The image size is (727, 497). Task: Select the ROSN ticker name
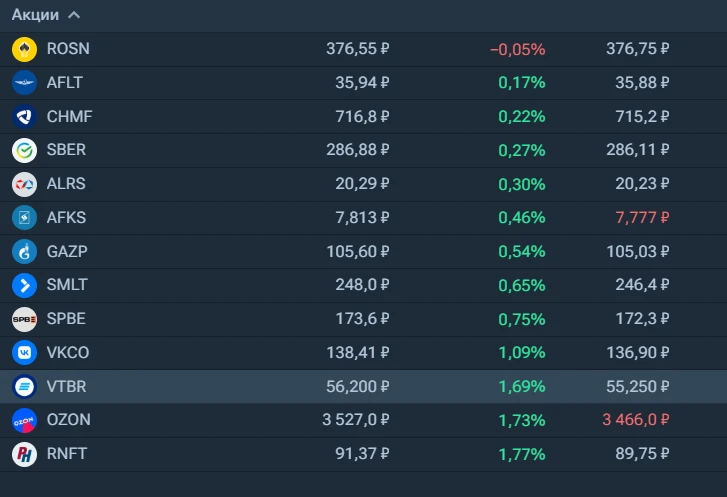click(68, 49)
